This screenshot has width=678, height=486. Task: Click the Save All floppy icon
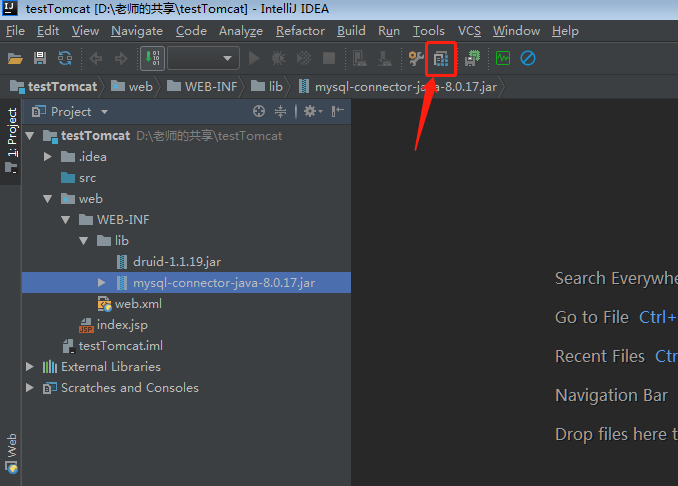point(40,58)
